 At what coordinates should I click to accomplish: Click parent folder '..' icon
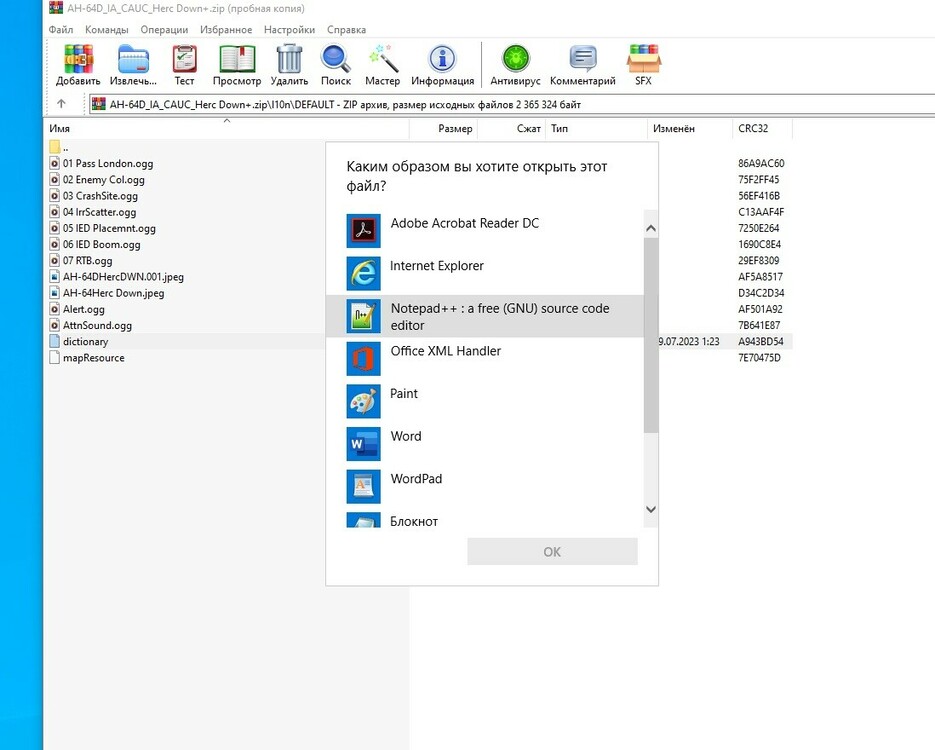[55, 147]
